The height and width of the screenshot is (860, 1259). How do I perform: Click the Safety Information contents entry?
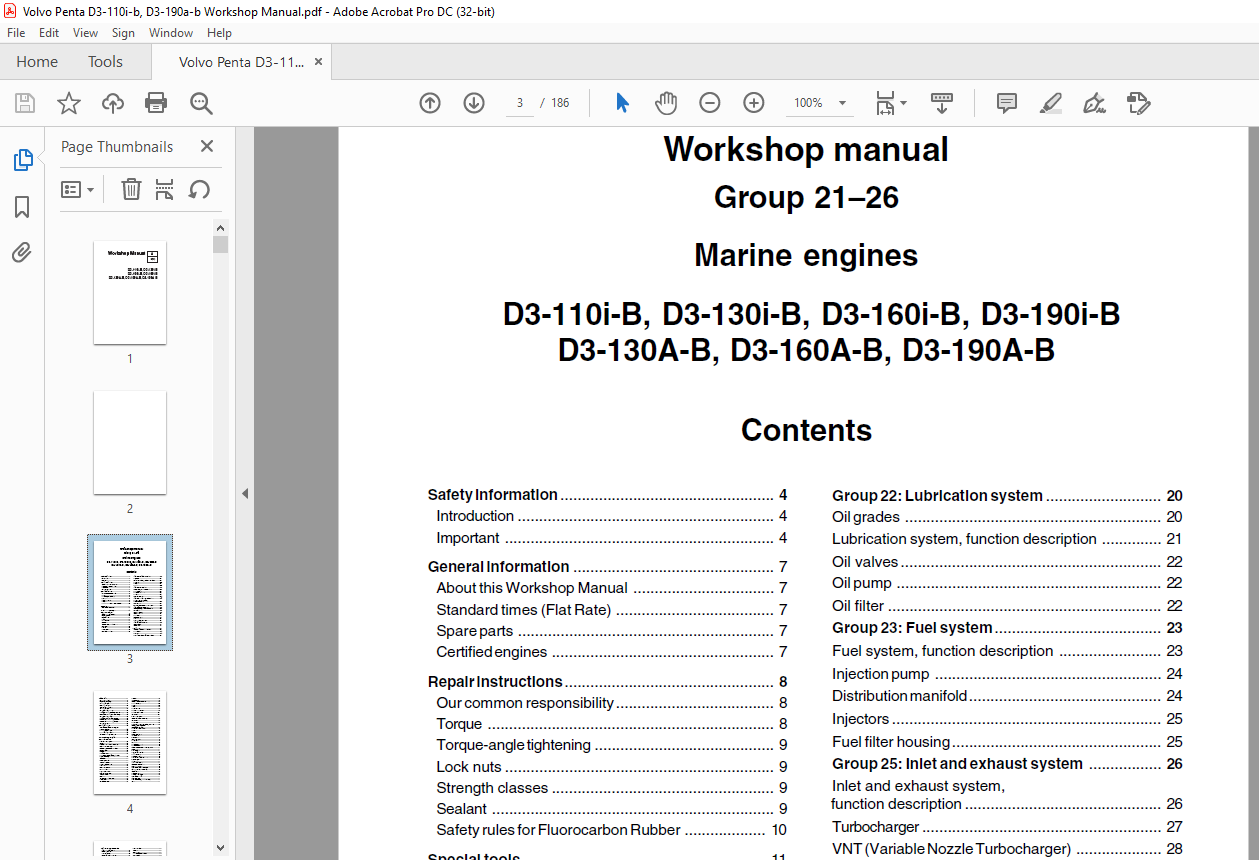coord(607,495)
